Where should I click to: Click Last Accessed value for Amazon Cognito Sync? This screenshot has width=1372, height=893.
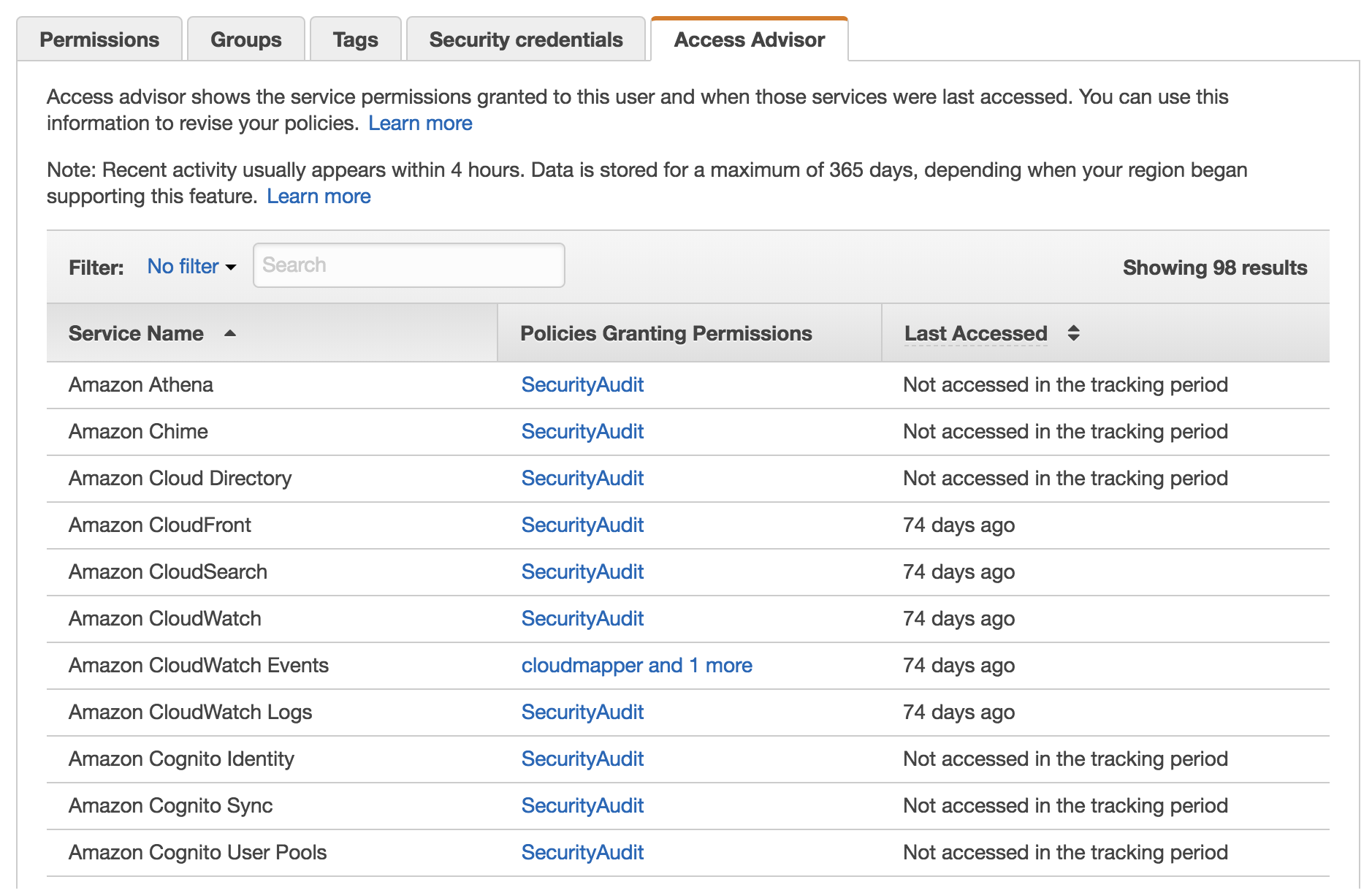click(x=1065, y=806)
